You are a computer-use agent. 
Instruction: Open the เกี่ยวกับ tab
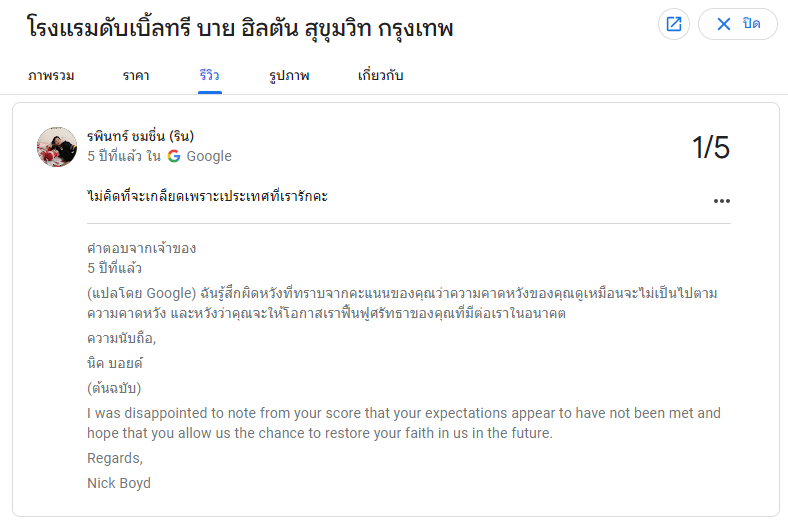click(381, 75)
